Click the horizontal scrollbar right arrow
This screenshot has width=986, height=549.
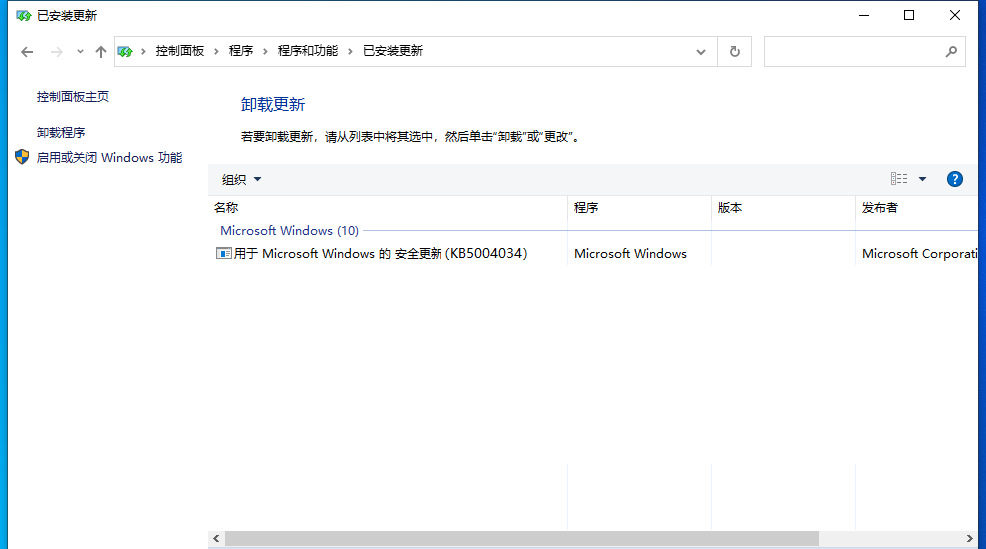970,538
